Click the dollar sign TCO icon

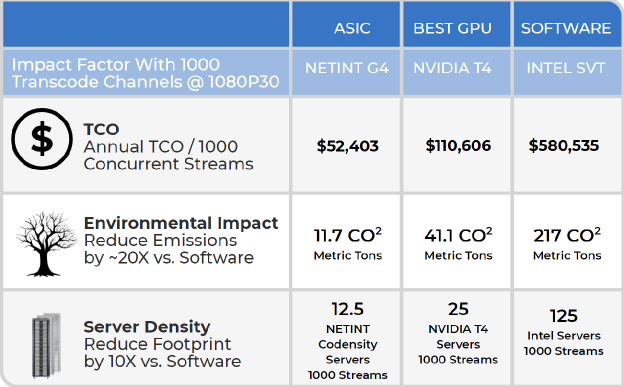click(42, 139)
